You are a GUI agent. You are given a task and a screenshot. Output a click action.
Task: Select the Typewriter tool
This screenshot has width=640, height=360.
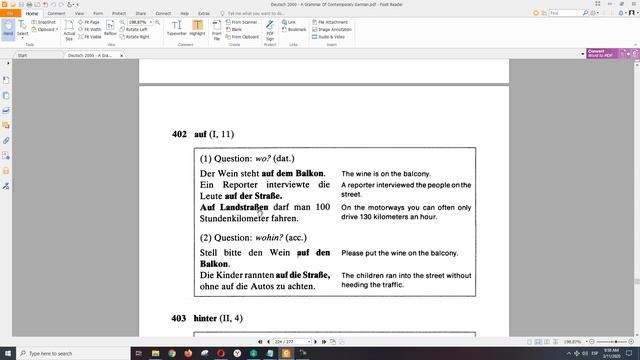pyautogui.click(x=176, y=28)
